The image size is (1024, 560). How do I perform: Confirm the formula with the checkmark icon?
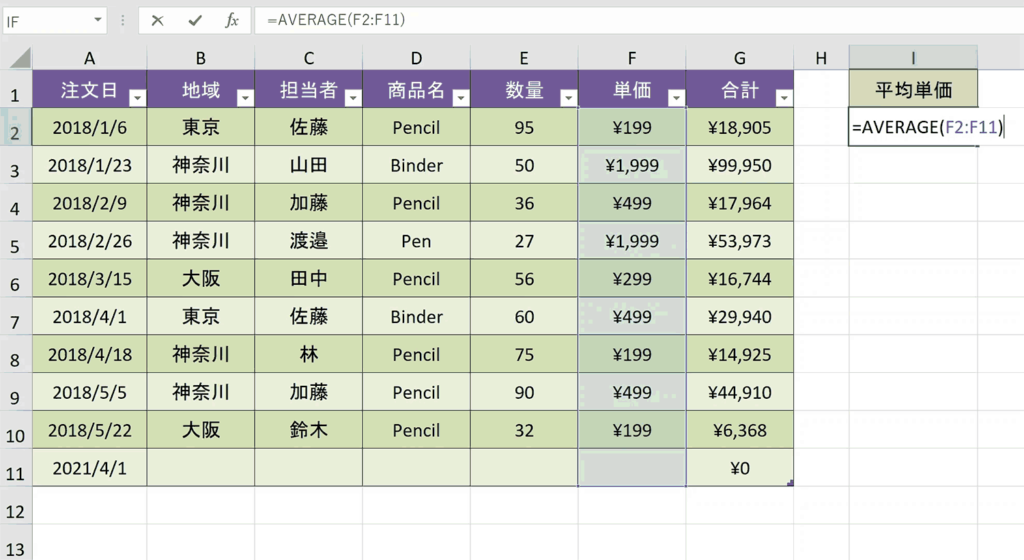[x=195, y=20]
